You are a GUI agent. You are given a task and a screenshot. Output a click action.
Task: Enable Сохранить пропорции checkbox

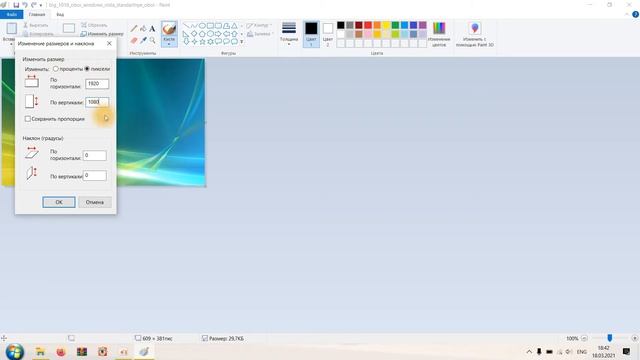tap(27, 119)
